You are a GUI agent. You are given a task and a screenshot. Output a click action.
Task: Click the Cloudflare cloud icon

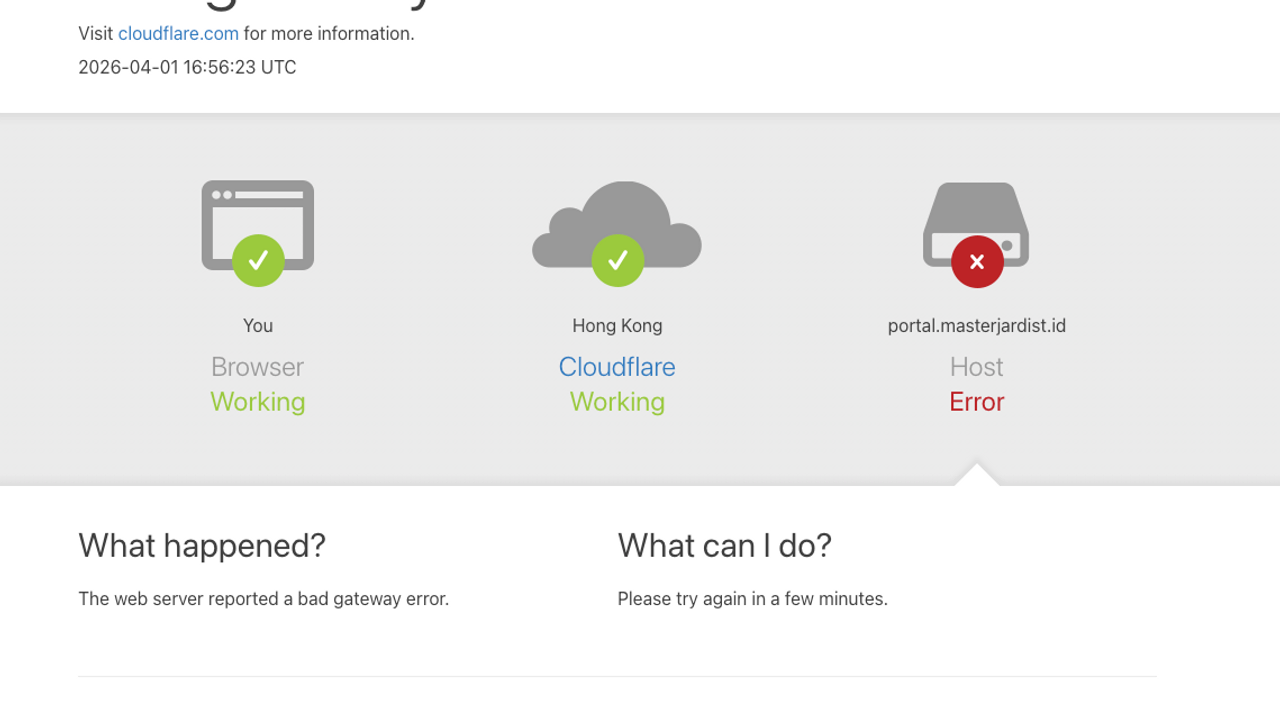617,225
